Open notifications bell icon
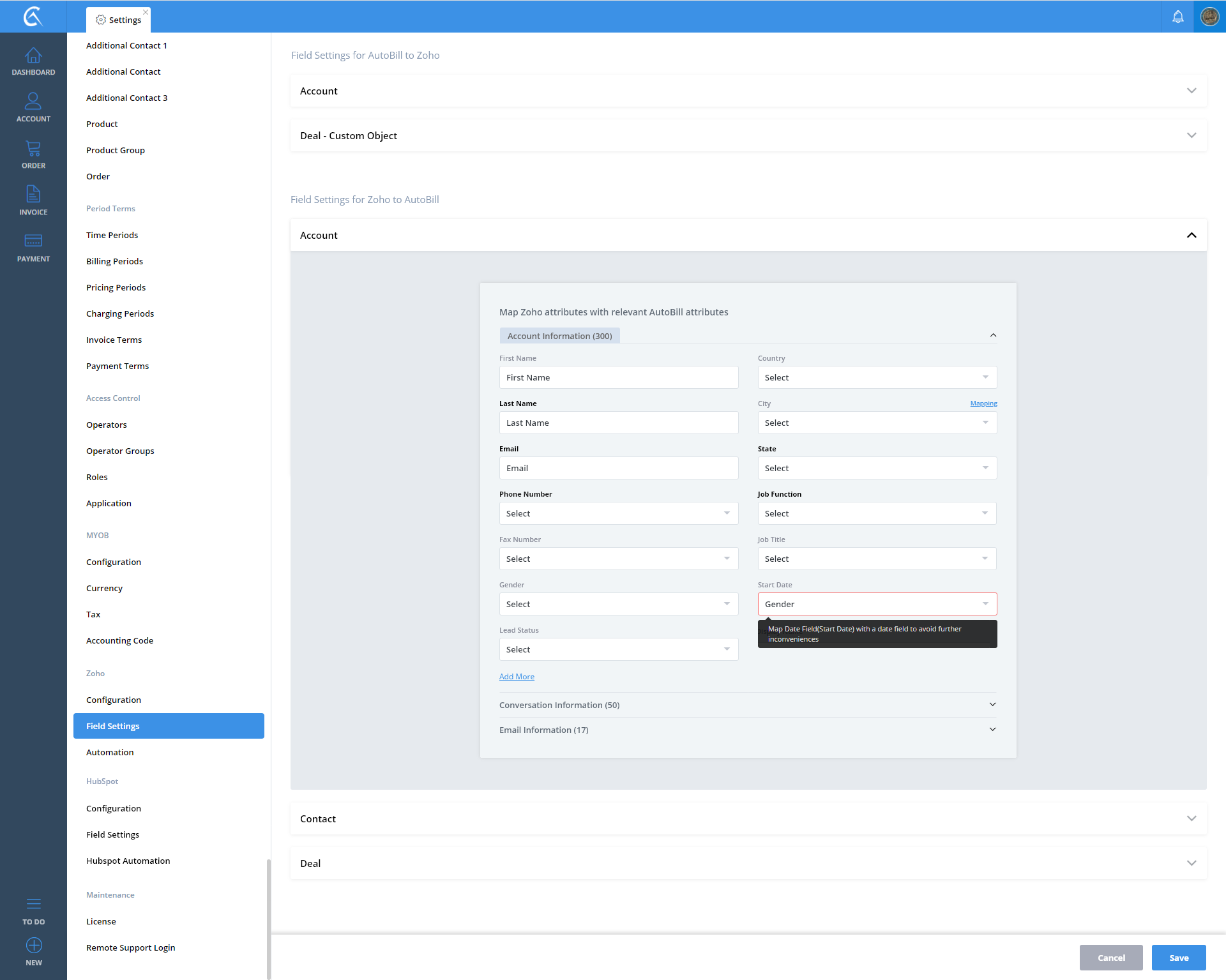Screen dimensions: 1226x980 [1177, 17]
